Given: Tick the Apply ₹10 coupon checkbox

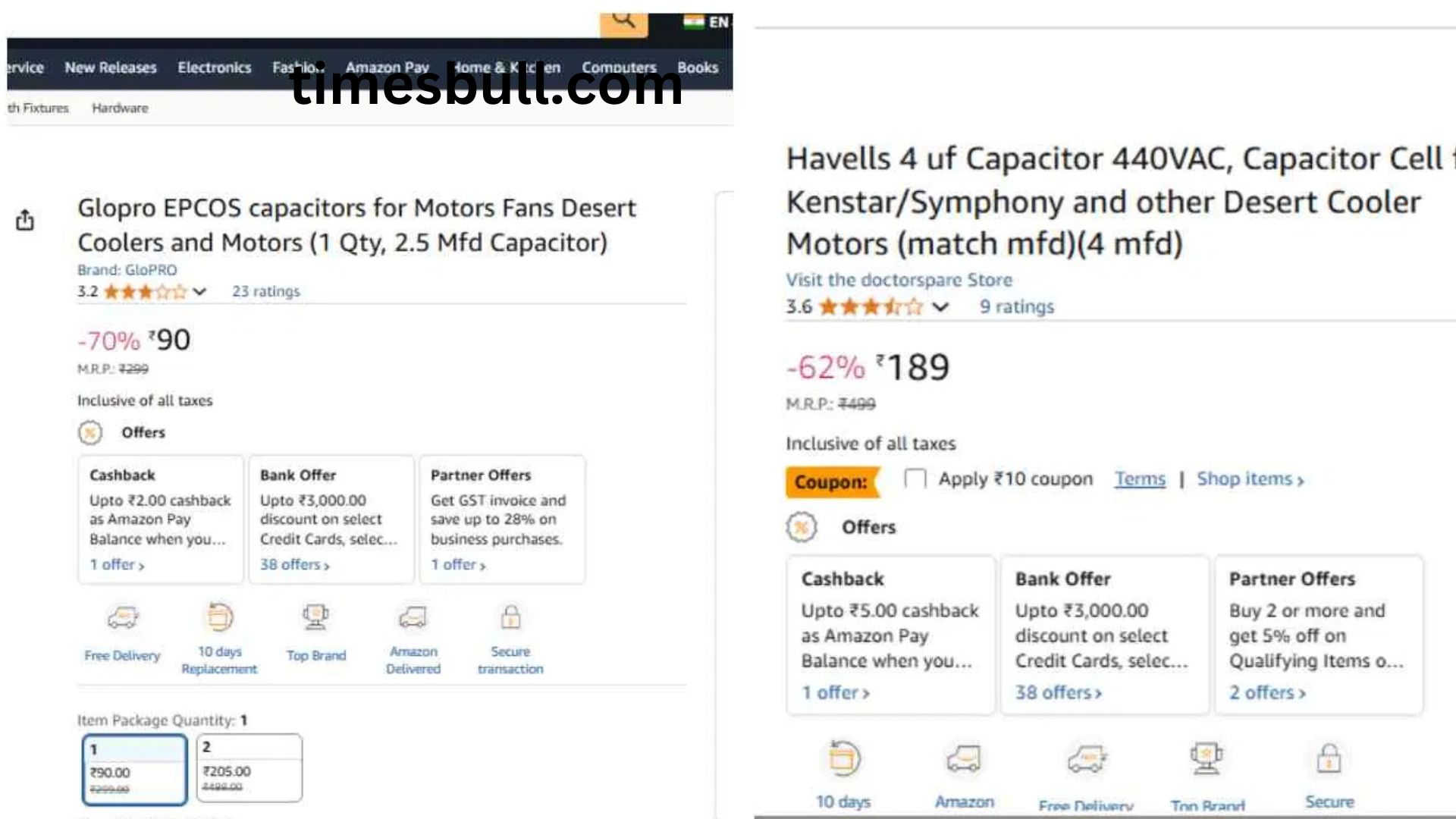Looking at the screenshot, I should [915, 479].
